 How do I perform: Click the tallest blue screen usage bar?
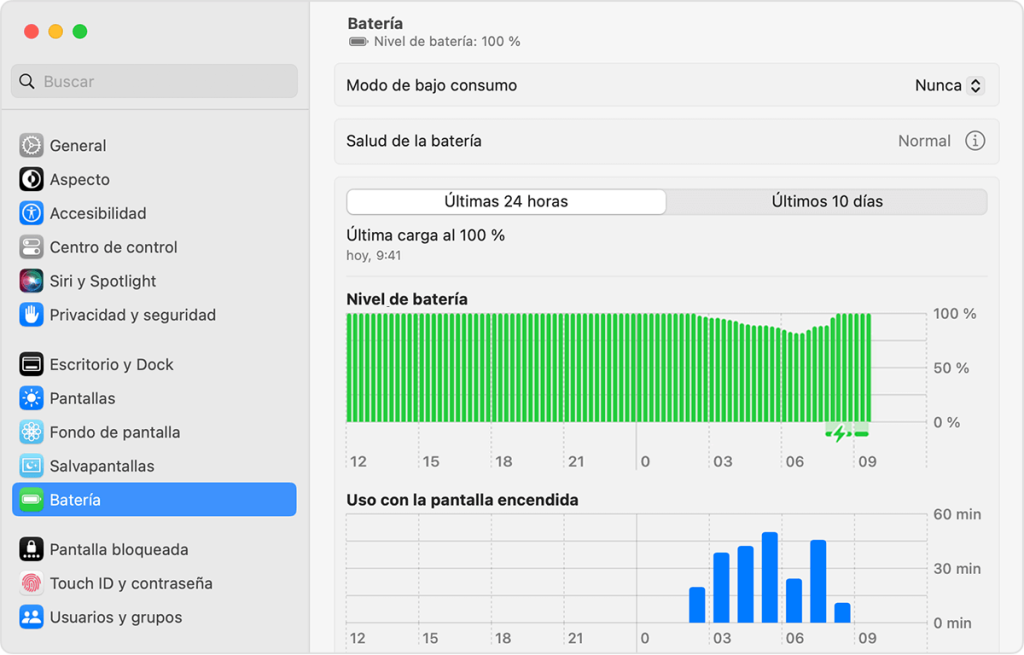(770, 578)
